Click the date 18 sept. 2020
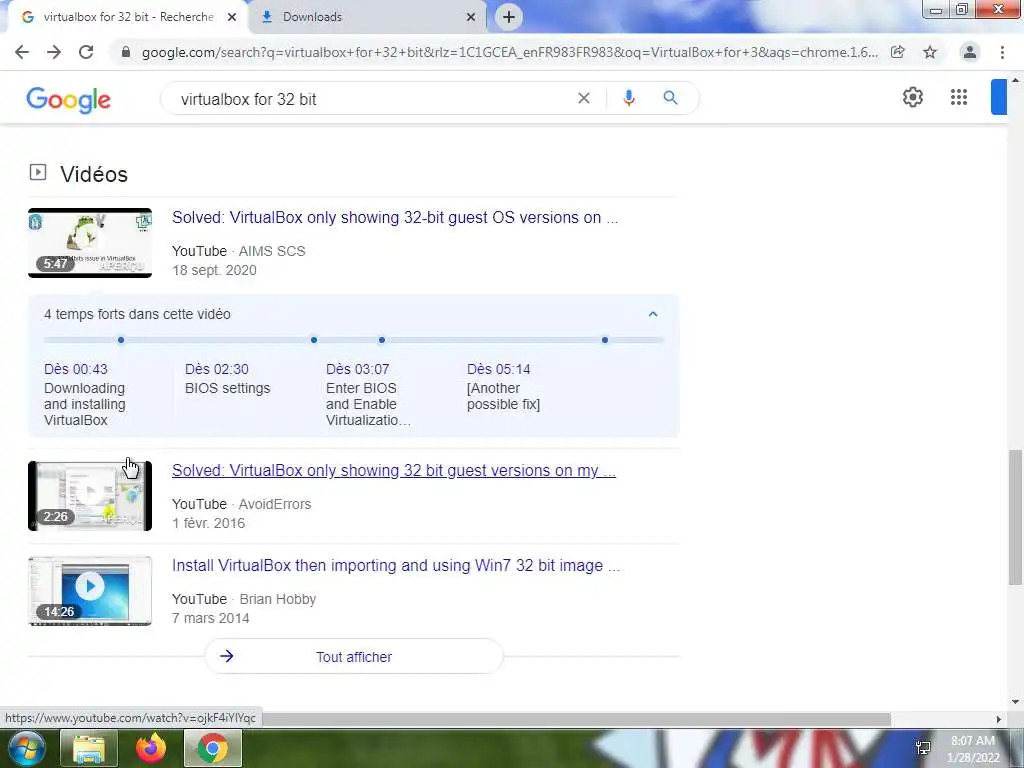The height and width of the screenshot is (768, 1024). (x=214, y=270)
